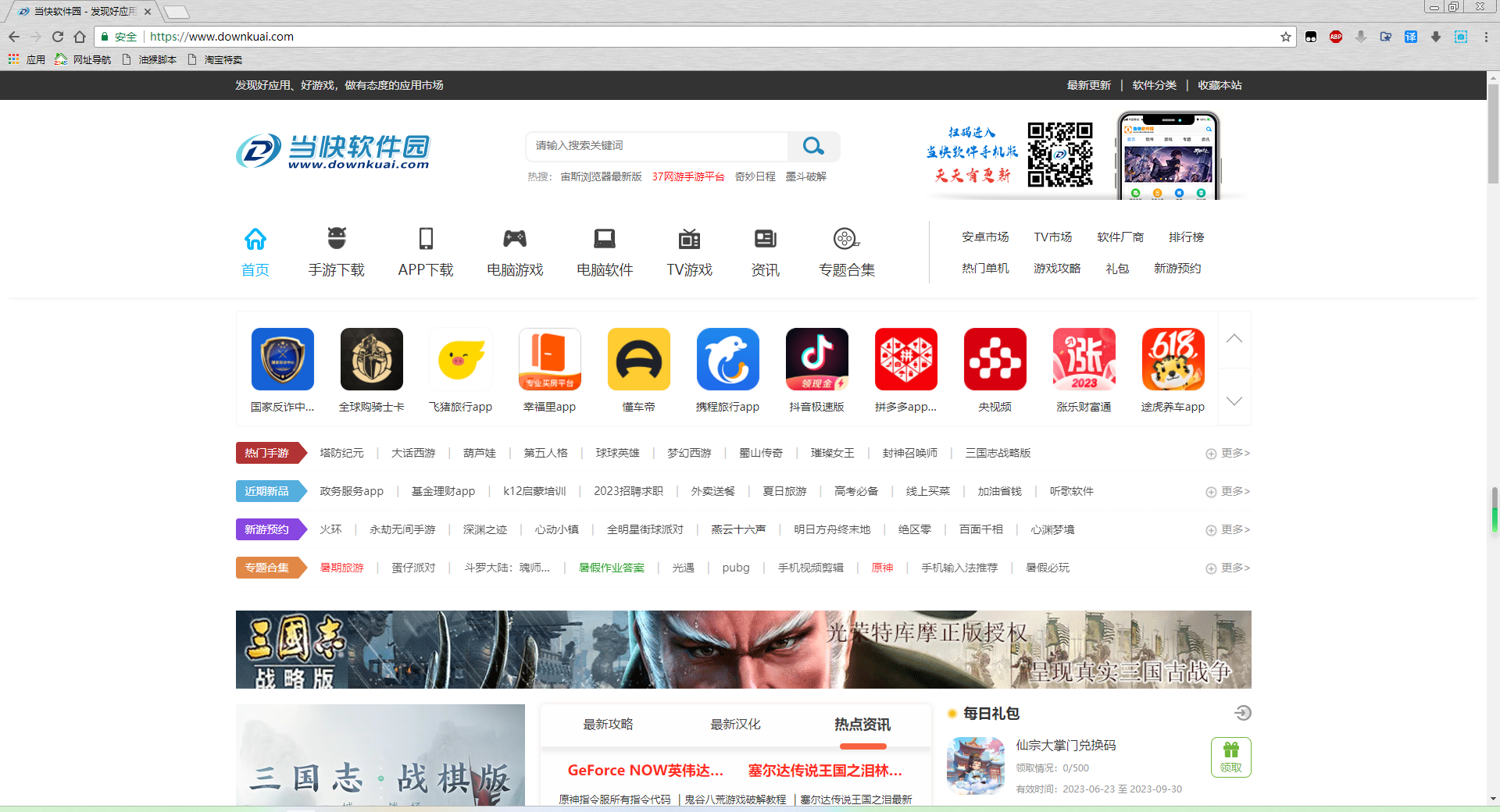Screen dimensions: 1500x812
Task: Open the 软件分类 link in top bar
Action: coord(1154,85)
